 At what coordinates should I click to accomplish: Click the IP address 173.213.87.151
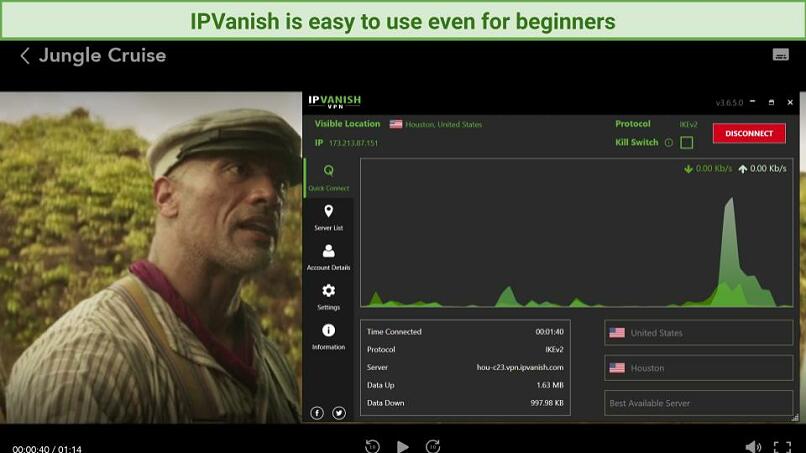(353, 143)
